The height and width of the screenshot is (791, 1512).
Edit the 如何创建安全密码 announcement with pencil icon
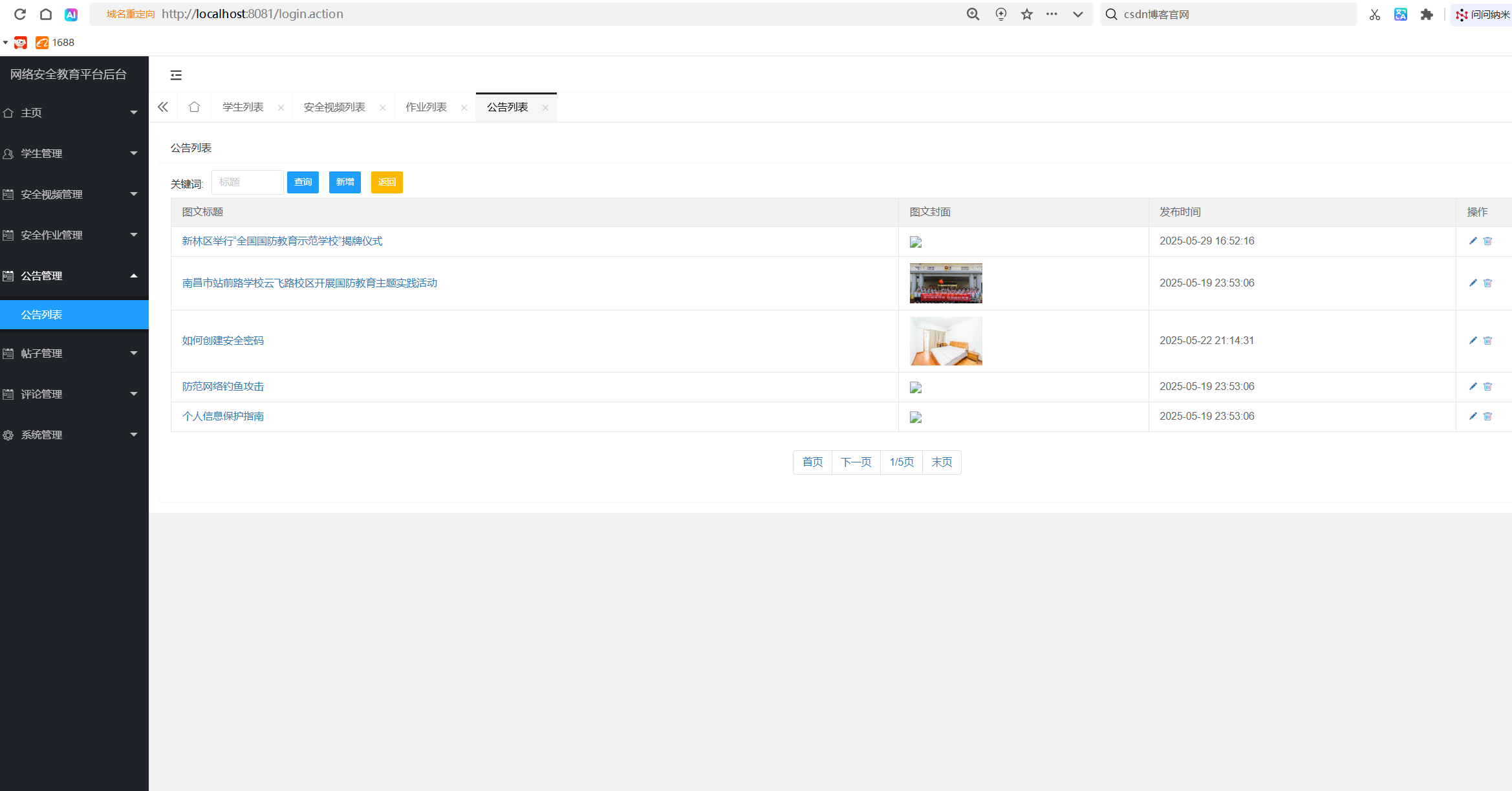[1473, 340]
